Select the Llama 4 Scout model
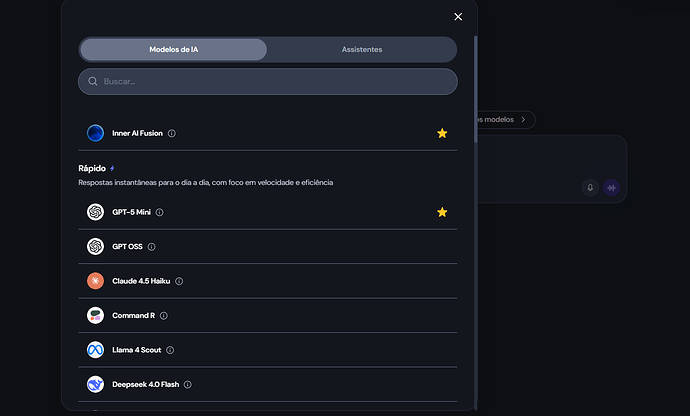 (x=268, y=350)
